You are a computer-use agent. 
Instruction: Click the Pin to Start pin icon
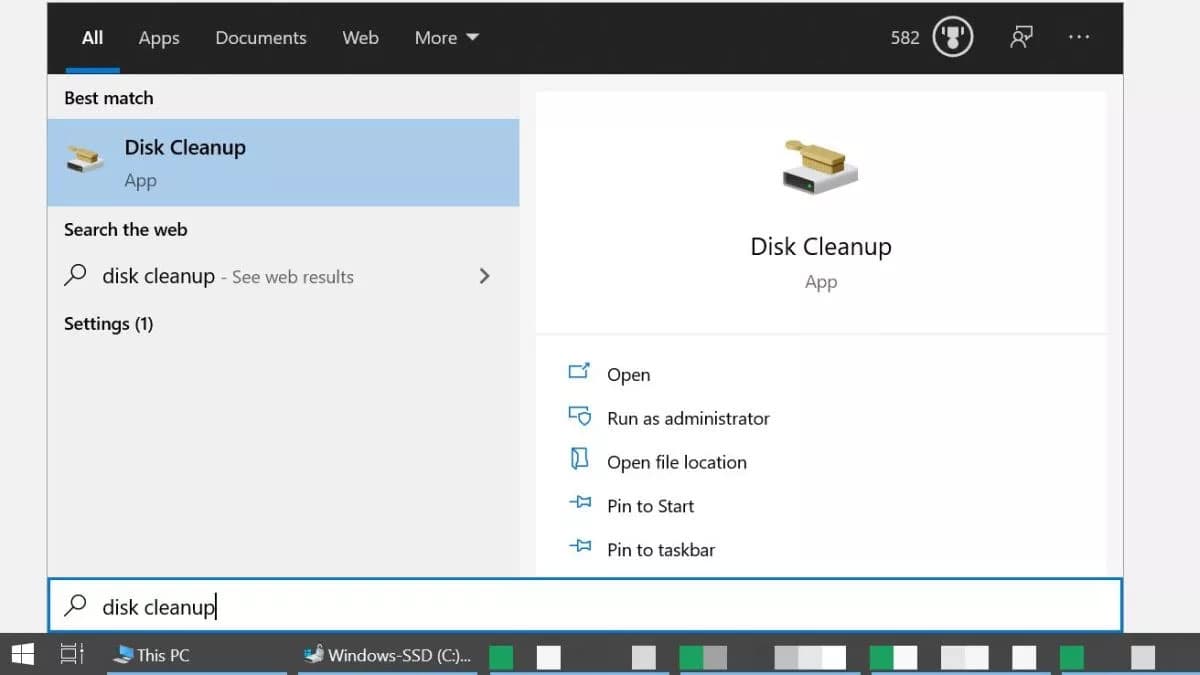tap(582, 505)
